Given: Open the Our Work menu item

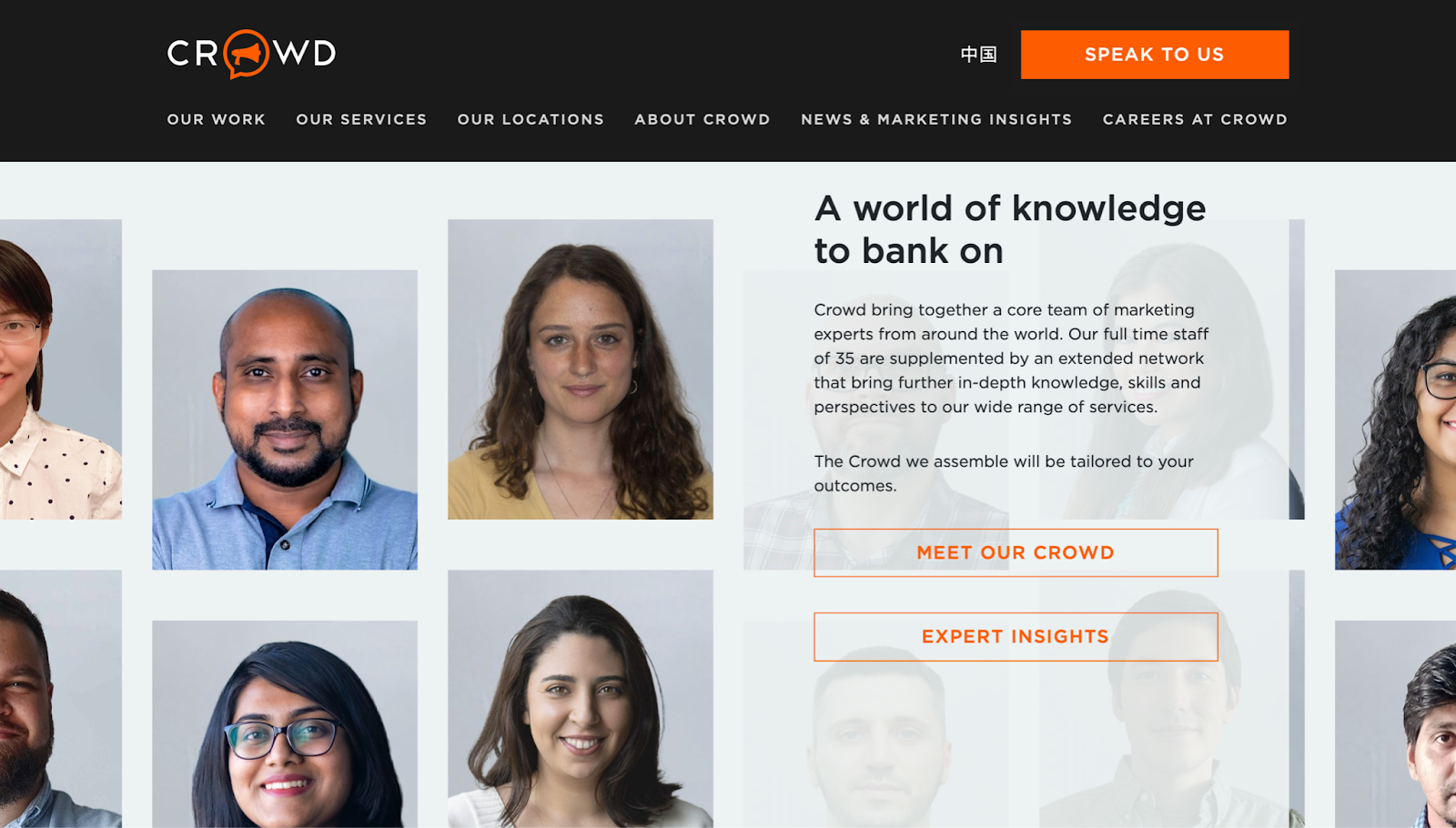Looking at the screenshot, I should (217, 119).
